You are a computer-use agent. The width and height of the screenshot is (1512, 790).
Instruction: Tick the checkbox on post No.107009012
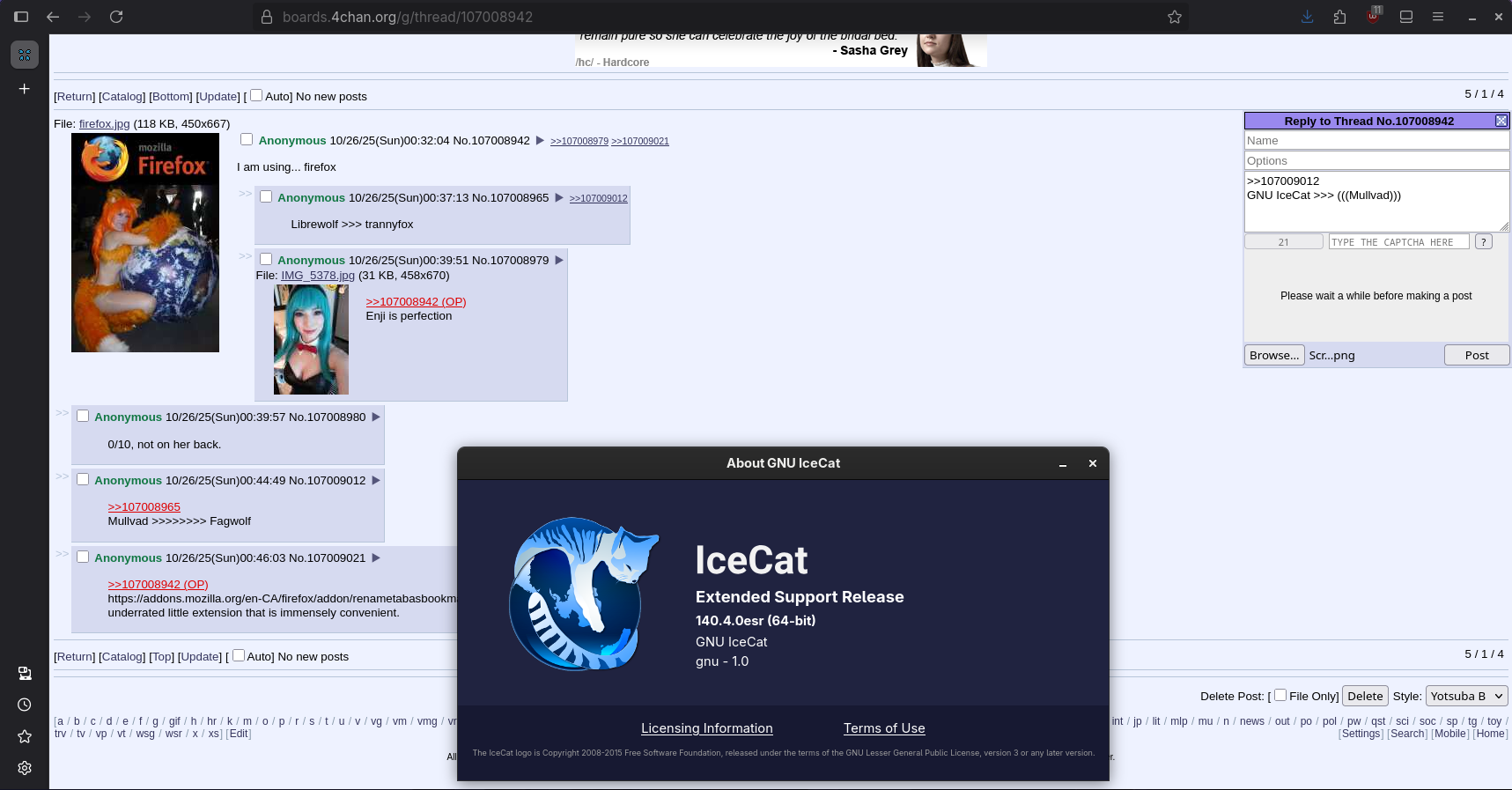pyautogui.click(x=83, y=479)
